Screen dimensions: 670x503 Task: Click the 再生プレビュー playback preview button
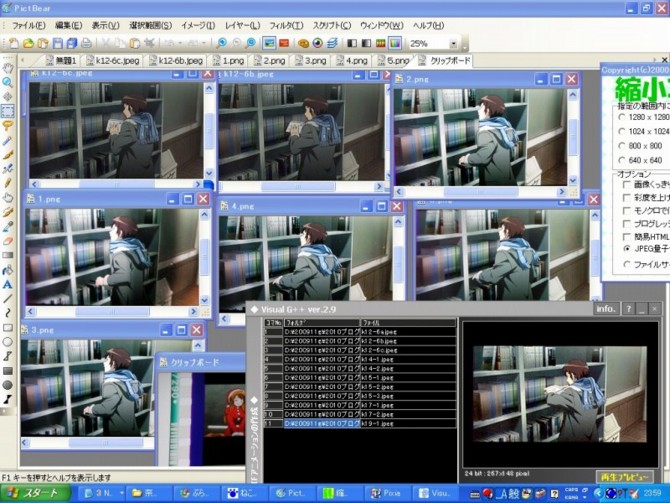(x=624, y=477)
